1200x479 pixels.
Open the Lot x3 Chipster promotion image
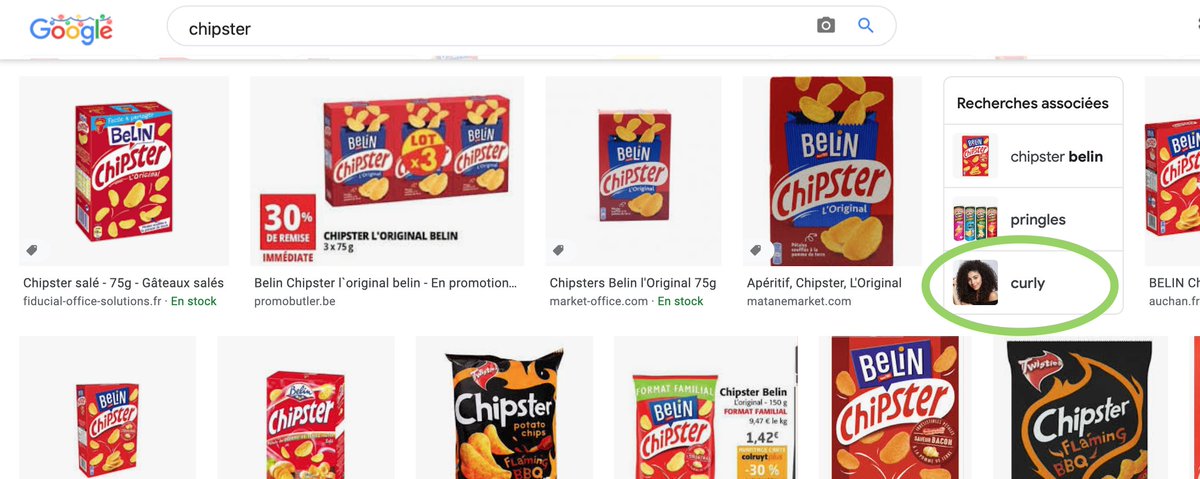point(386,170)
